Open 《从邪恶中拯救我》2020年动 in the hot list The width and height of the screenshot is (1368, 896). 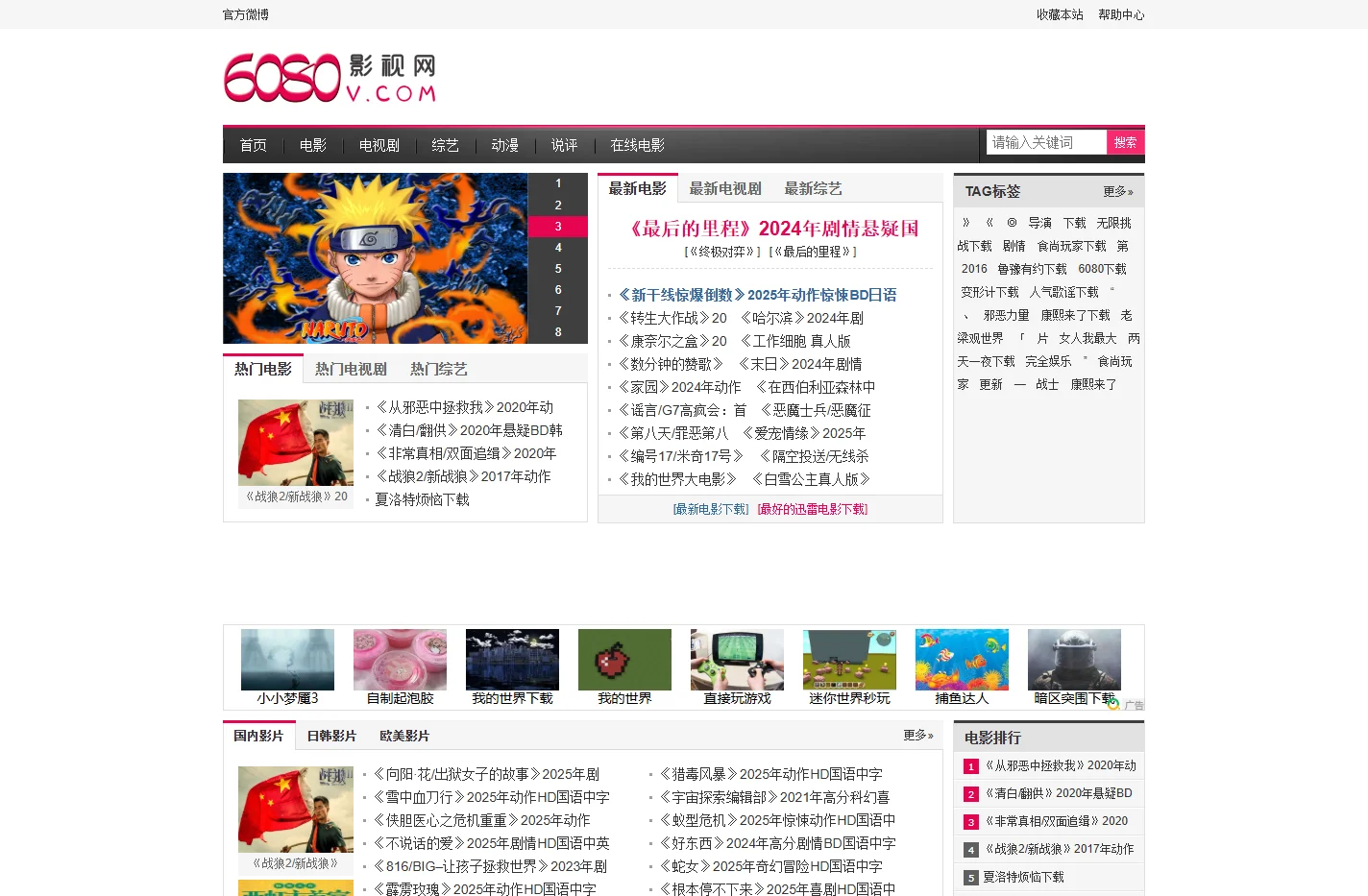464,407
